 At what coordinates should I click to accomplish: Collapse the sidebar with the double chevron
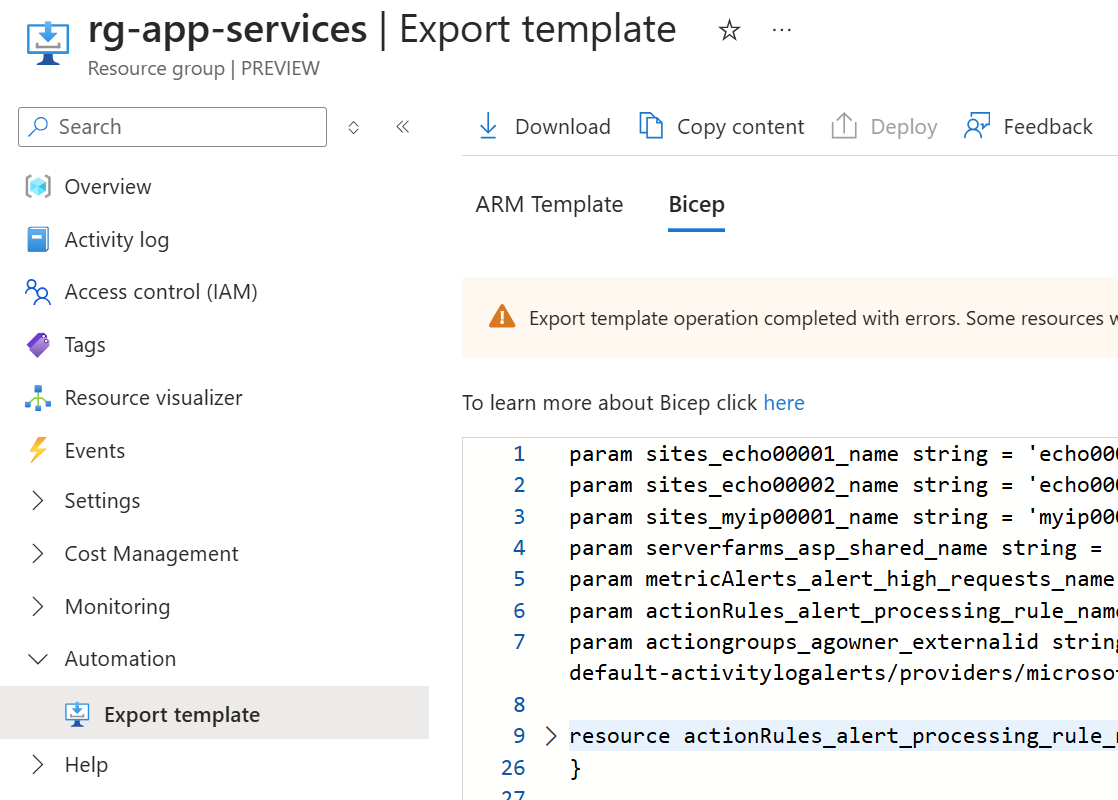pyautogui.click(x=403, y=127)
